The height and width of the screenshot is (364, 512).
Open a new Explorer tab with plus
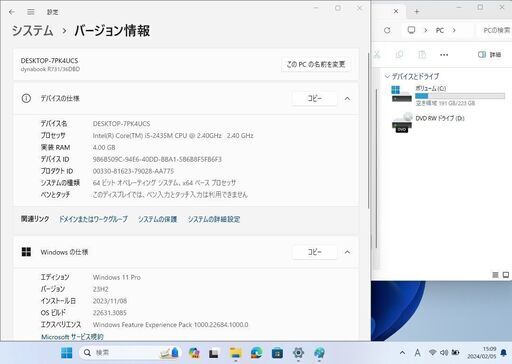click(x=417, y=12)
